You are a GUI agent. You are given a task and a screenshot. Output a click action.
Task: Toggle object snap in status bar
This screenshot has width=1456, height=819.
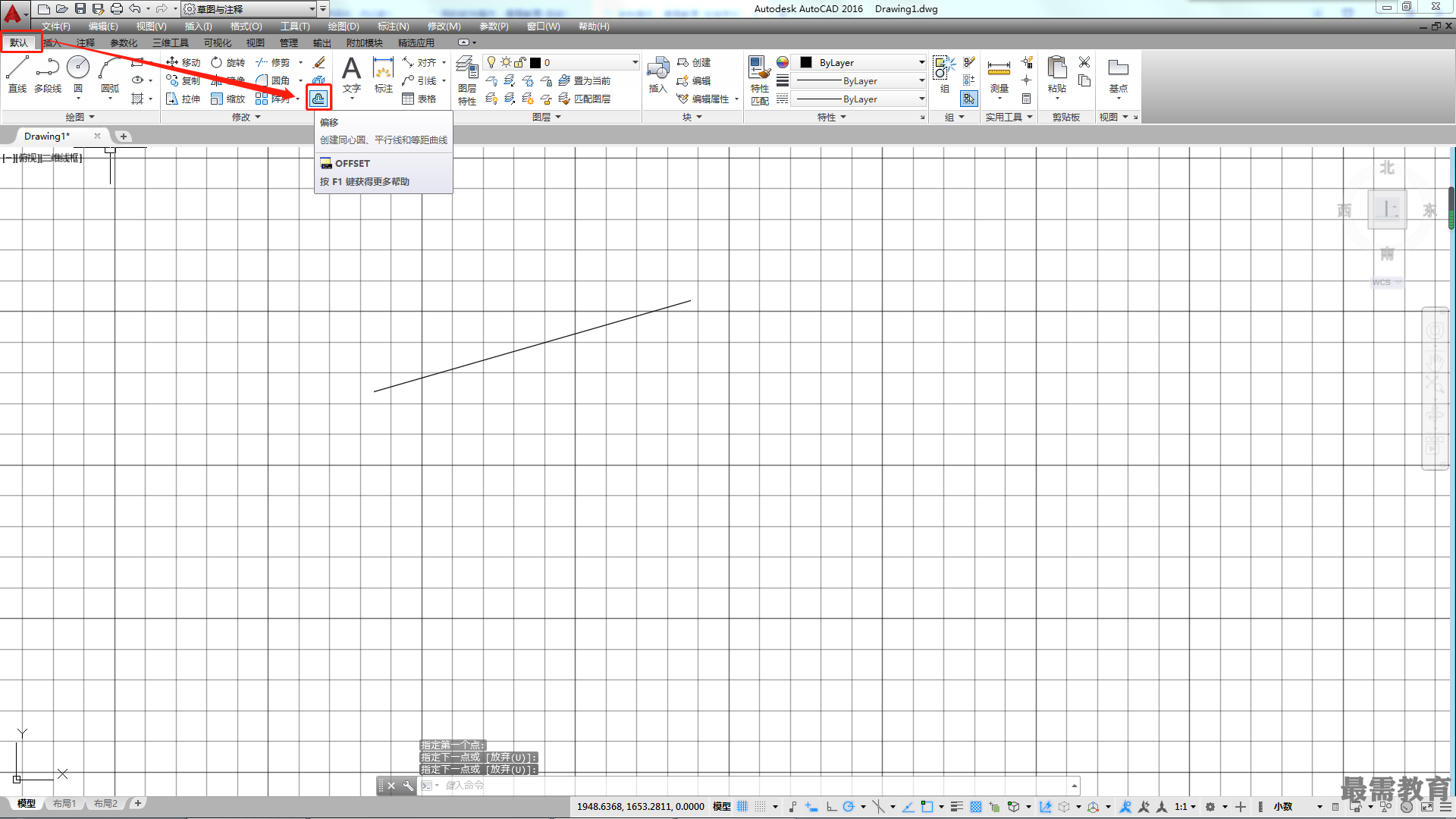click(927, 807)
